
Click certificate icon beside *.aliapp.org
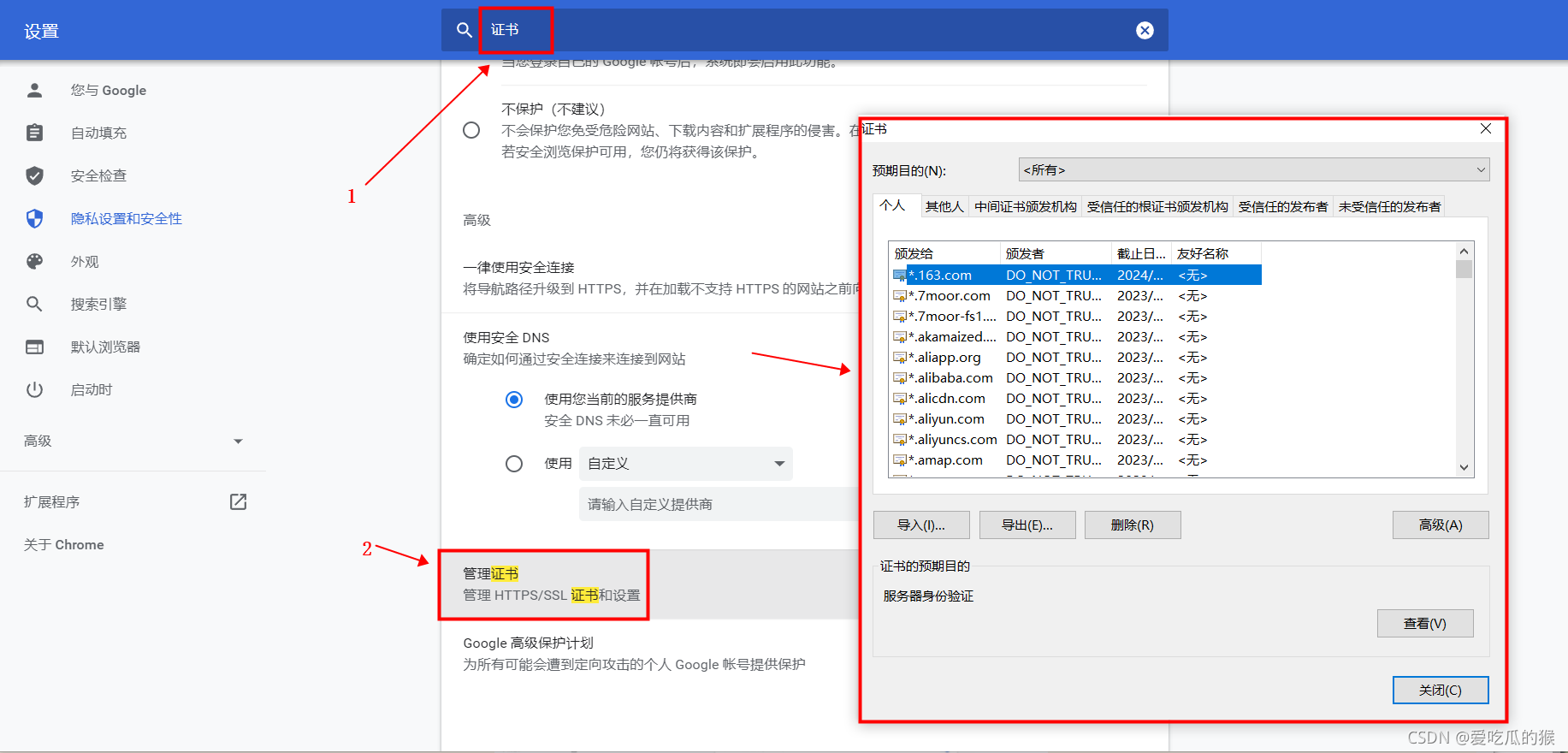tap(899, 358)
